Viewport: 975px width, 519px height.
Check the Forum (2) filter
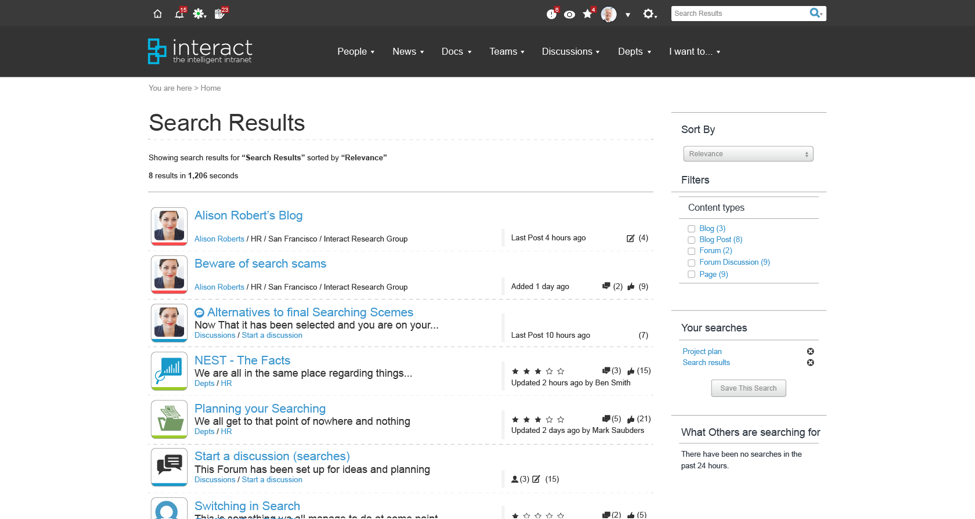click(x=691, y=251)
